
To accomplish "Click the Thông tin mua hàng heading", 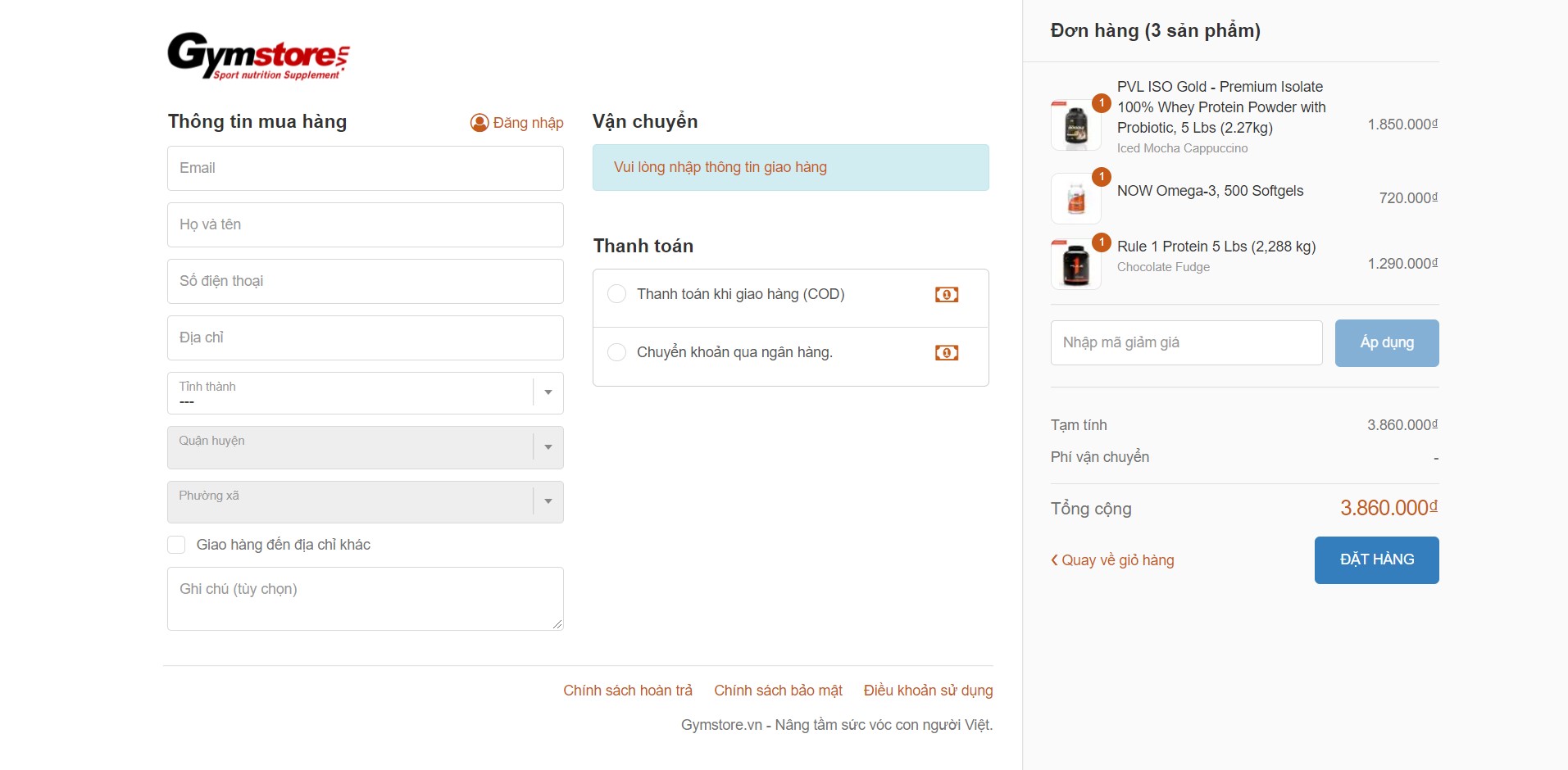I will 257,121.
